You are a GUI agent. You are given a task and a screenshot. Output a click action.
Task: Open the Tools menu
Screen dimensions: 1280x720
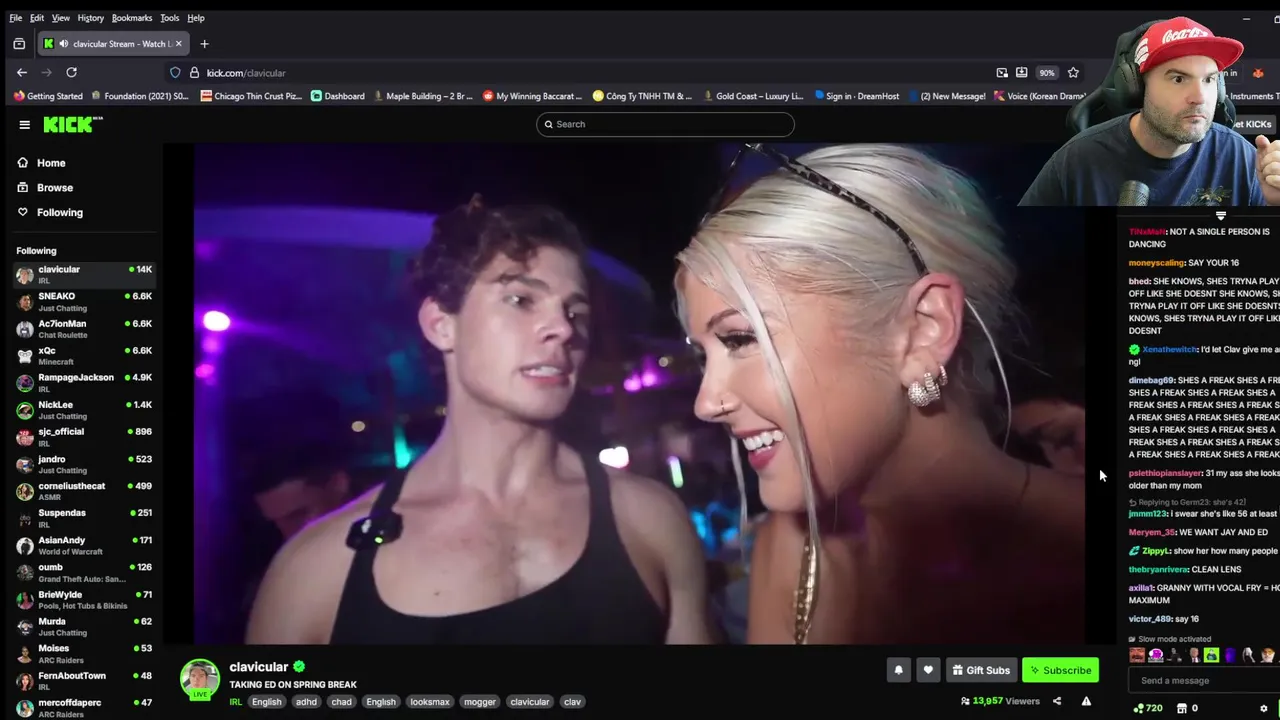click(x=170, y=18)
